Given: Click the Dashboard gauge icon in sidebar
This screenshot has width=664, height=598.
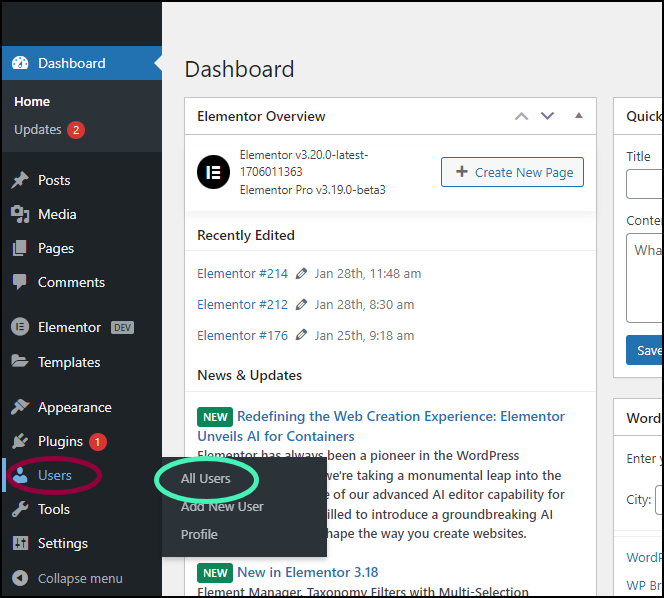Looking at the screenshot, I should click(20, 63).
